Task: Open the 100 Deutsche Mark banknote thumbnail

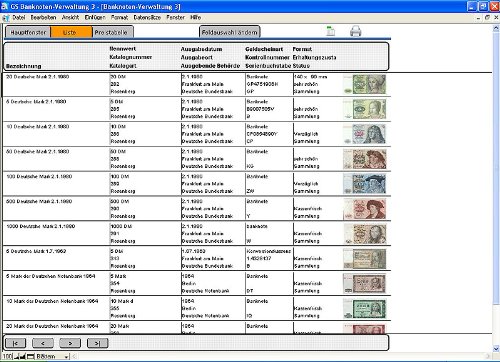Action: (365, 184)
